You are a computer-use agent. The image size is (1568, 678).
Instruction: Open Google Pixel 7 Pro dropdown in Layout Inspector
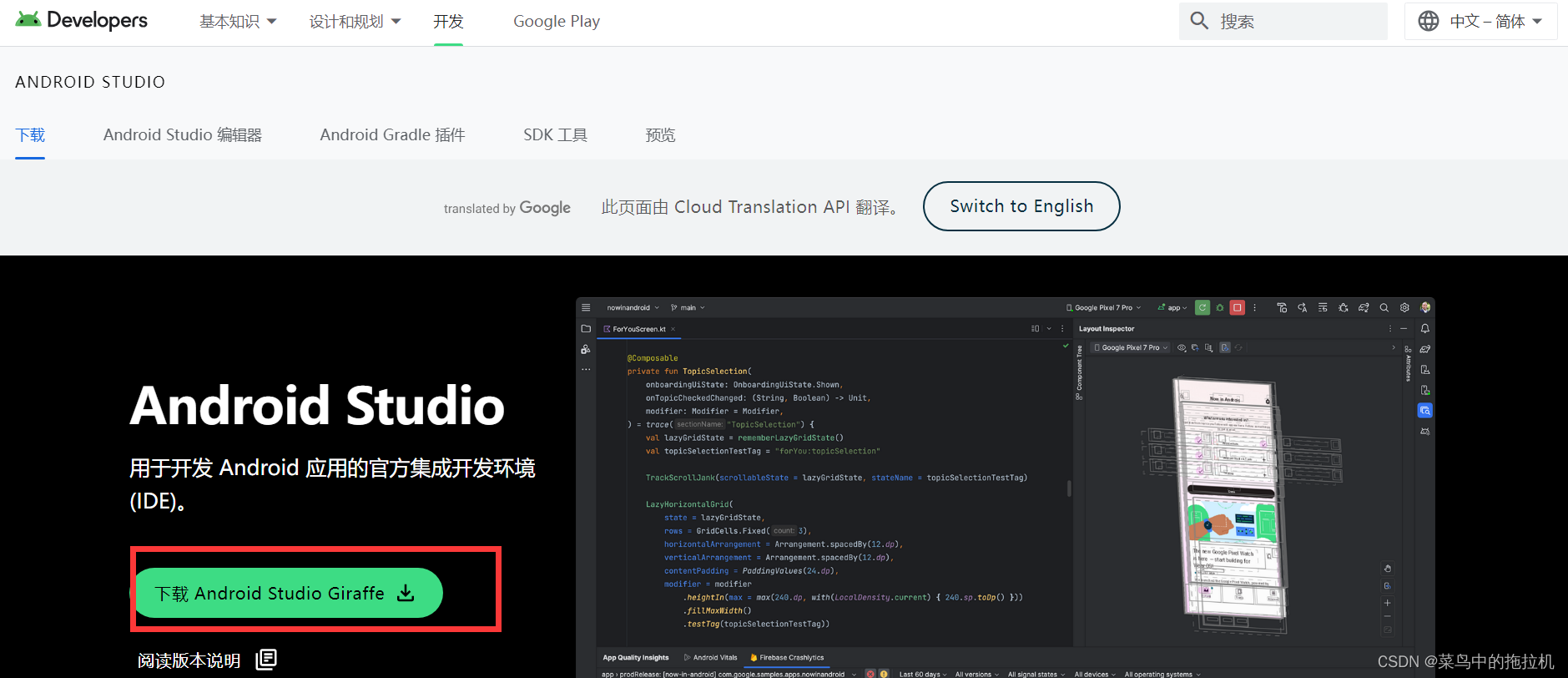point(1131,347)
